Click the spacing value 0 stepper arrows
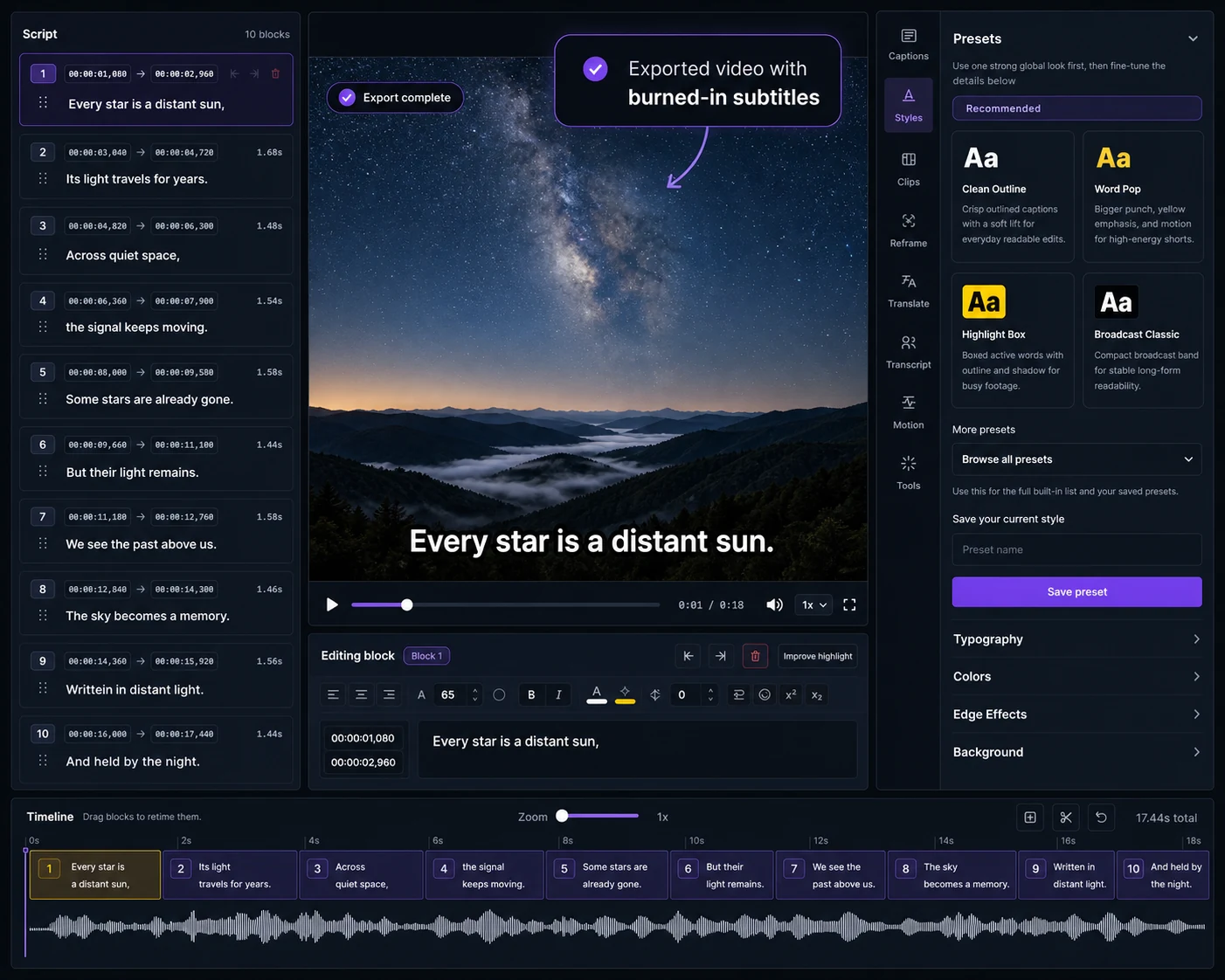Viewport: 1225px width, 980px height. click(710, 694)
